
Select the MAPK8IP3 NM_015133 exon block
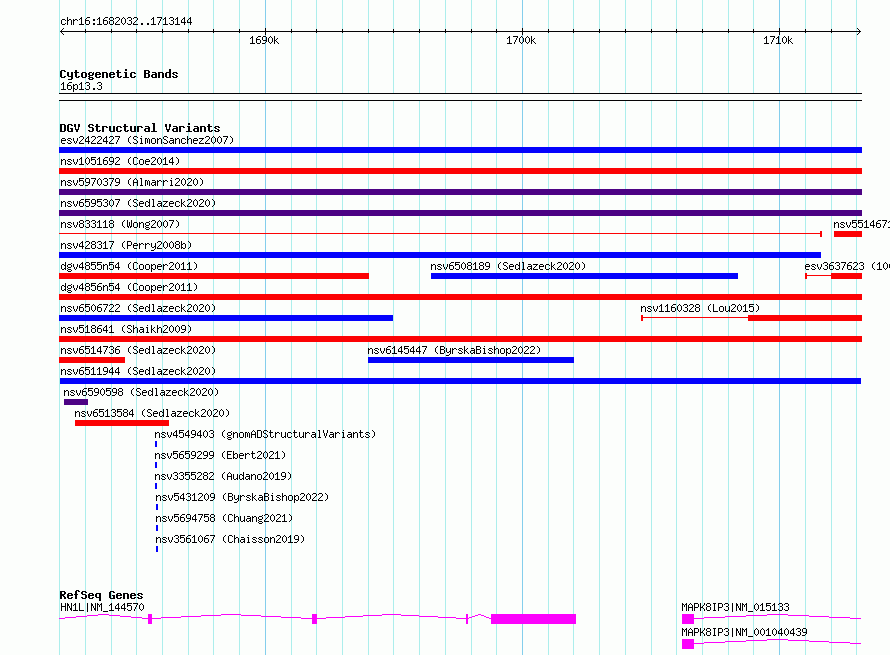coord(688,619)
